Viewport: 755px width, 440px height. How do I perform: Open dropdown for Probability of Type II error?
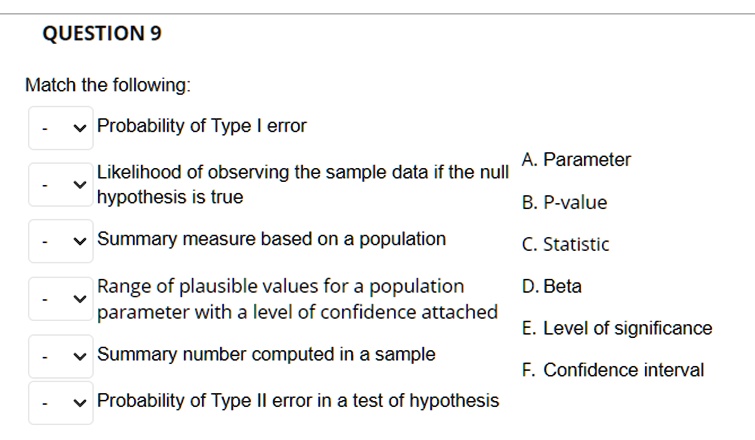point(61,403)
